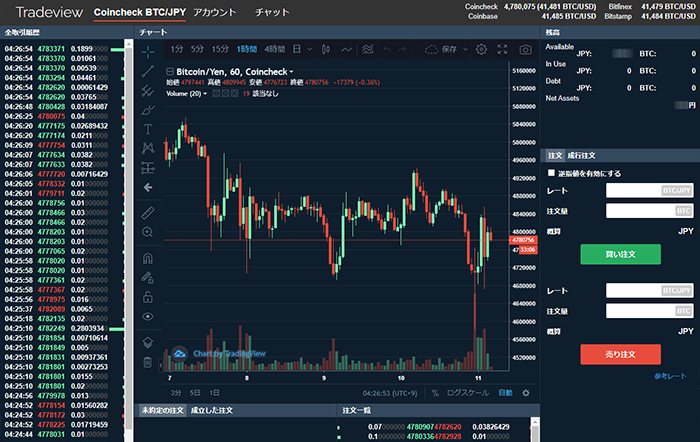The width and height of the screenshot is (700, 442).
Task: Click the sell order rate input field
Action: tap(650, 291)
